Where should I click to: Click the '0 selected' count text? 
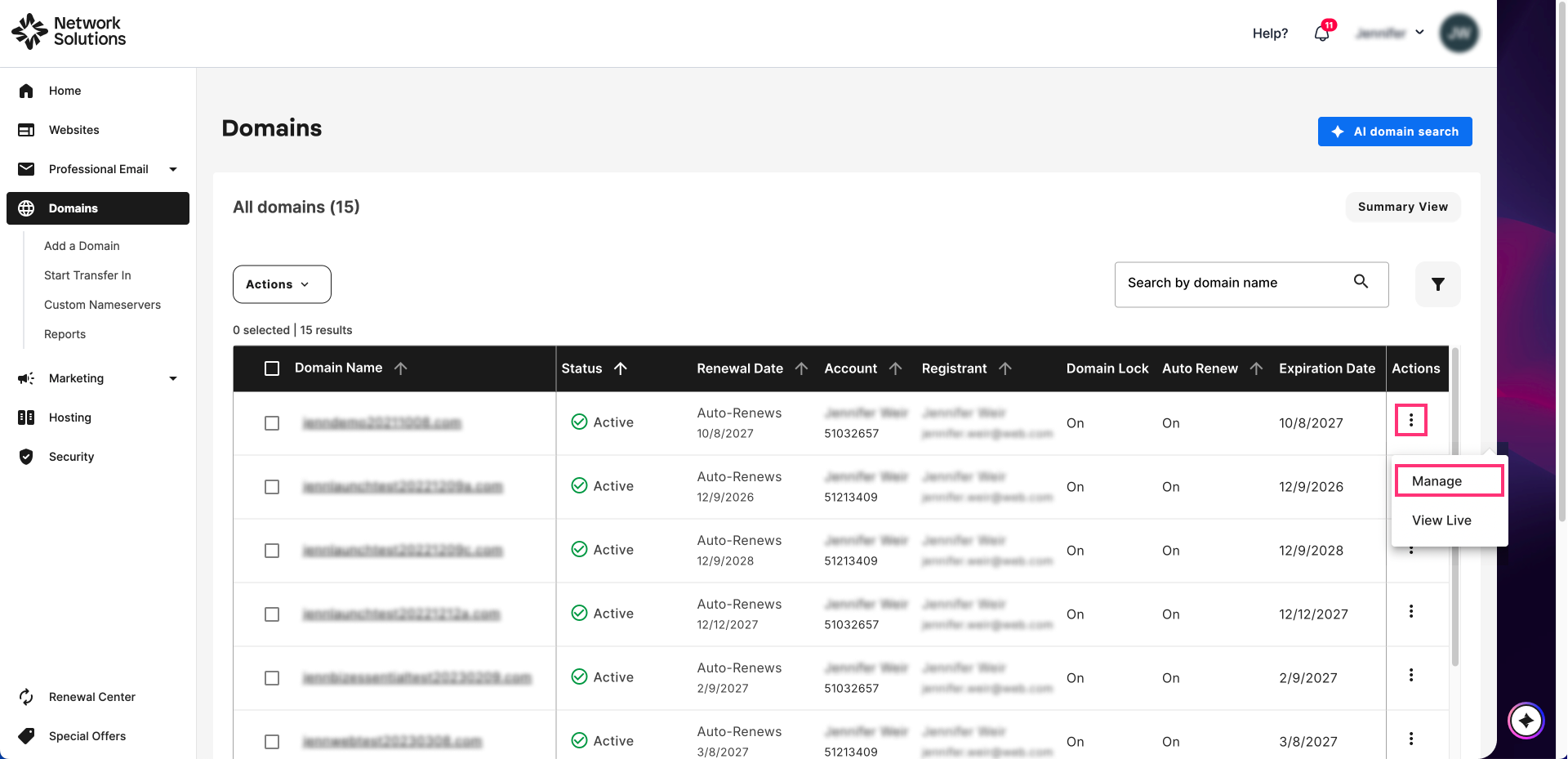pyautogui.click(x=261, y=330)
